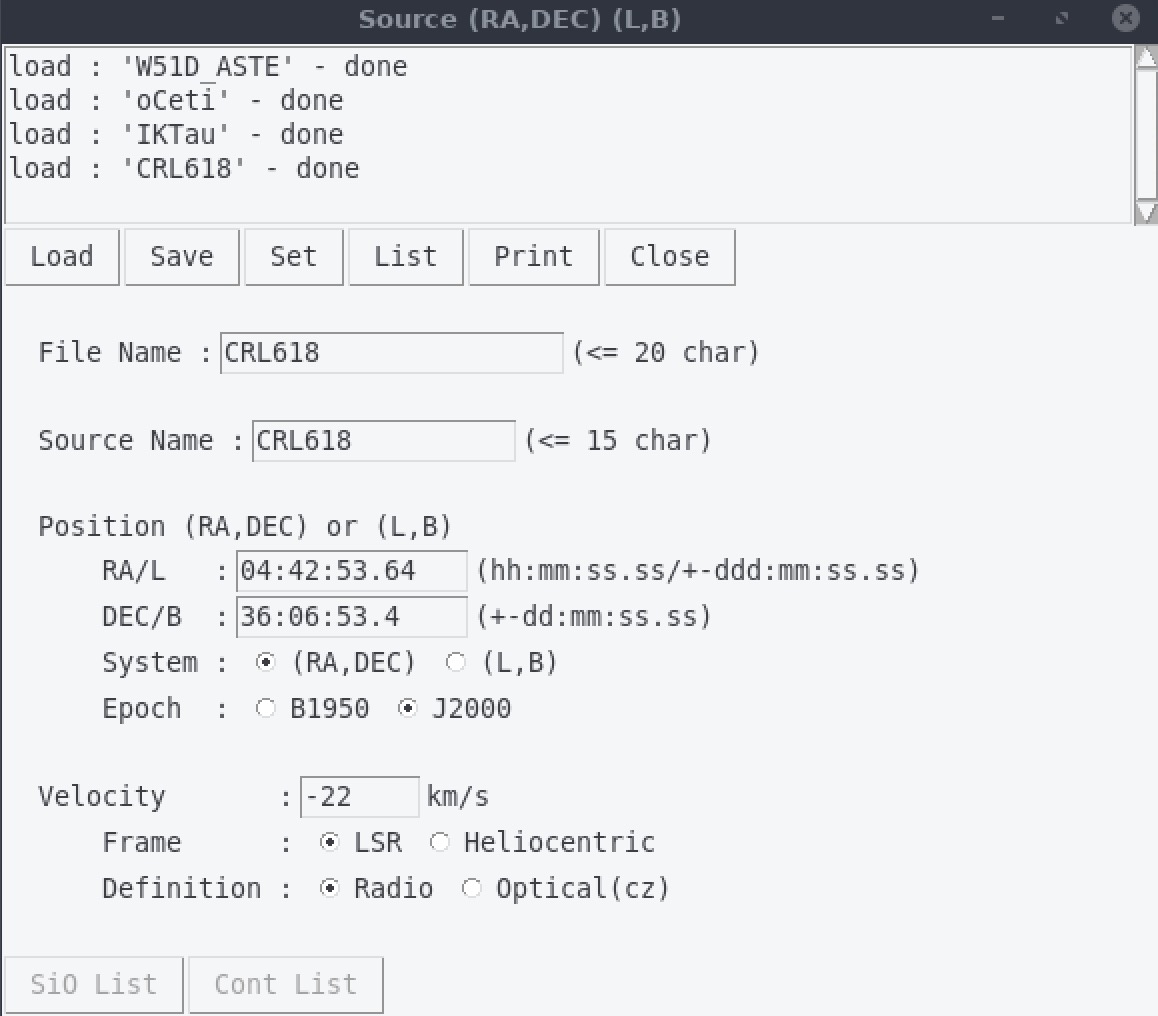1158x1016 pixels.
Task: Select Radio velocity definition
Action: pyautogui.click(x=330, y=889)
